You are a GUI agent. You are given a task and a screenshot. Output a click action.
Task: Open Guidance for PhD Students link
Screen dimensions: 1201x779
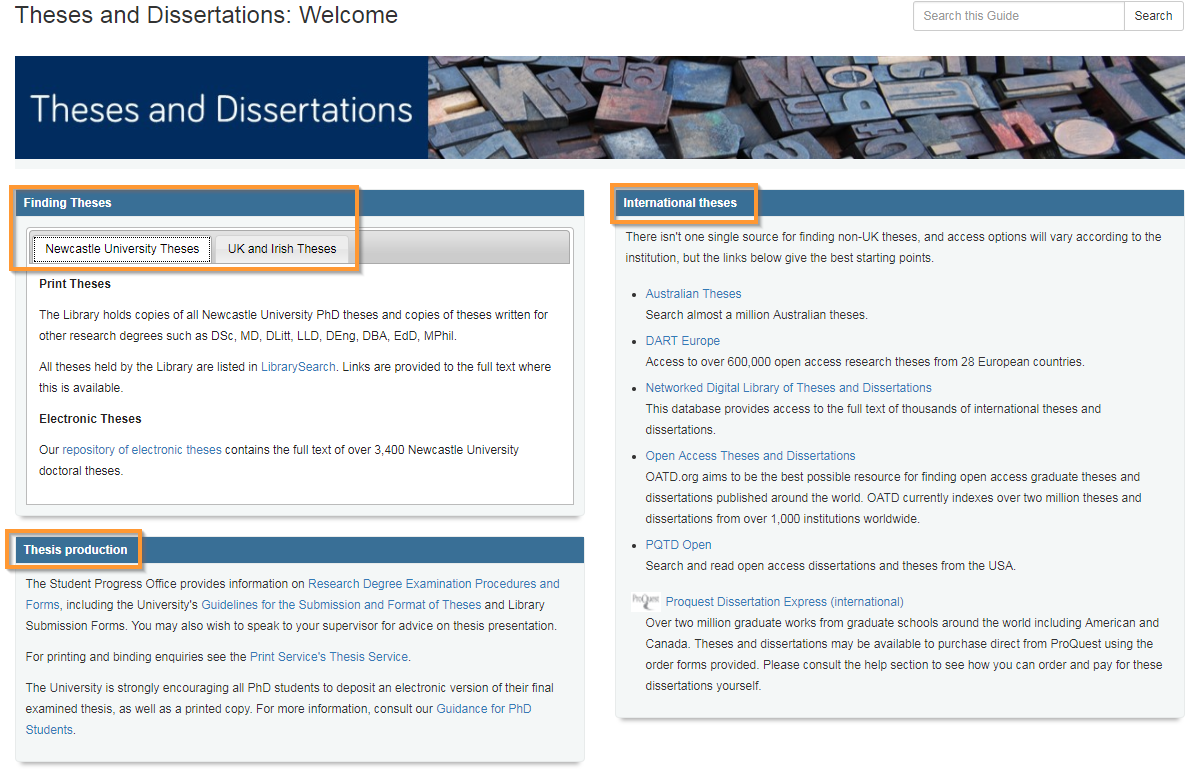coord(483,709)
